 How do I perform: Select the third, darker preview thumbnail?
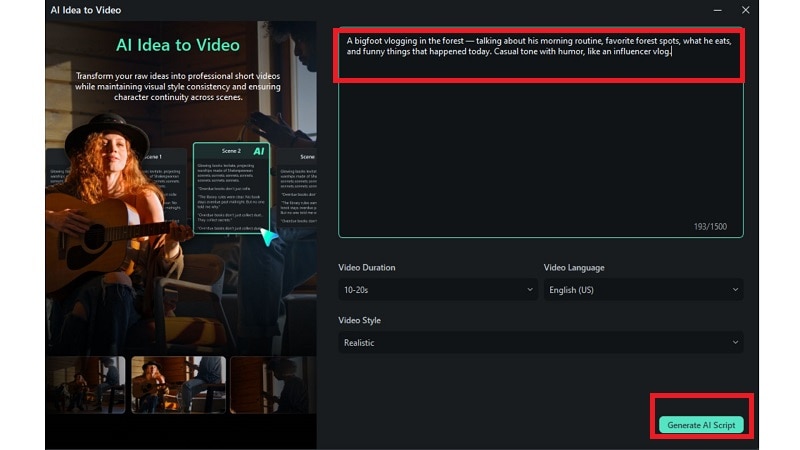pos(273,384)
